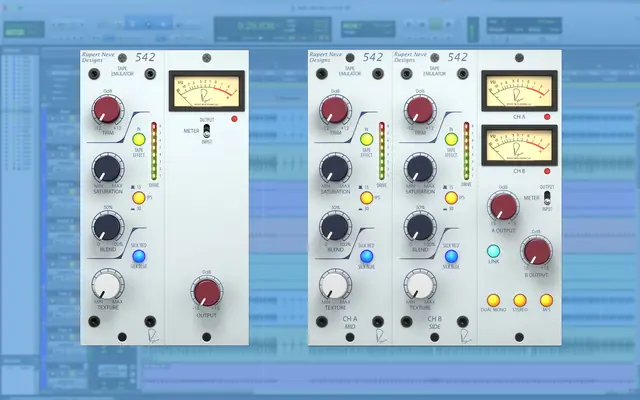This screenshot has height=400, width=640.
Task: Toggle the CH A Mid 15/30 IPS button
Action: coord(367,198)
